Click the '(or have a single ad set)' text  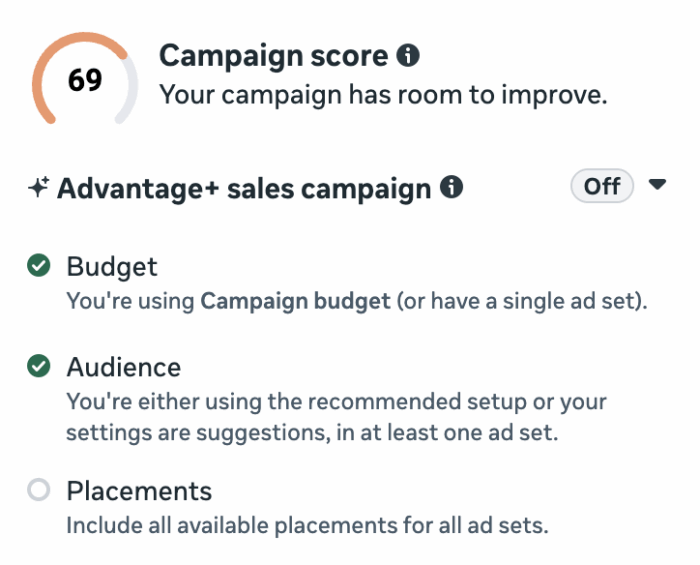point(520,300)
